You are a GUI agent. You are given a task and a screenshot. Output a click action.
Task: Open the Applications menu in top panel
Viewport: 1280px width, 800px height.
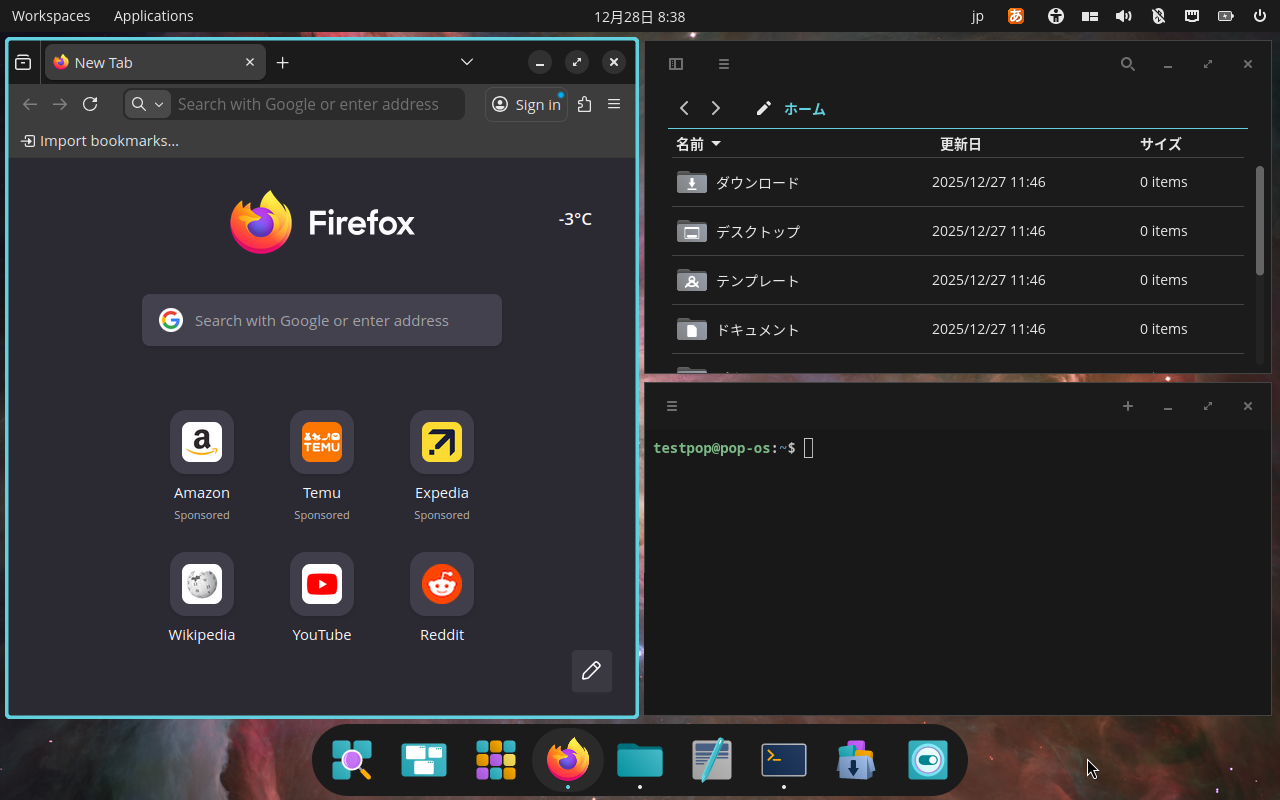point(153,16)
